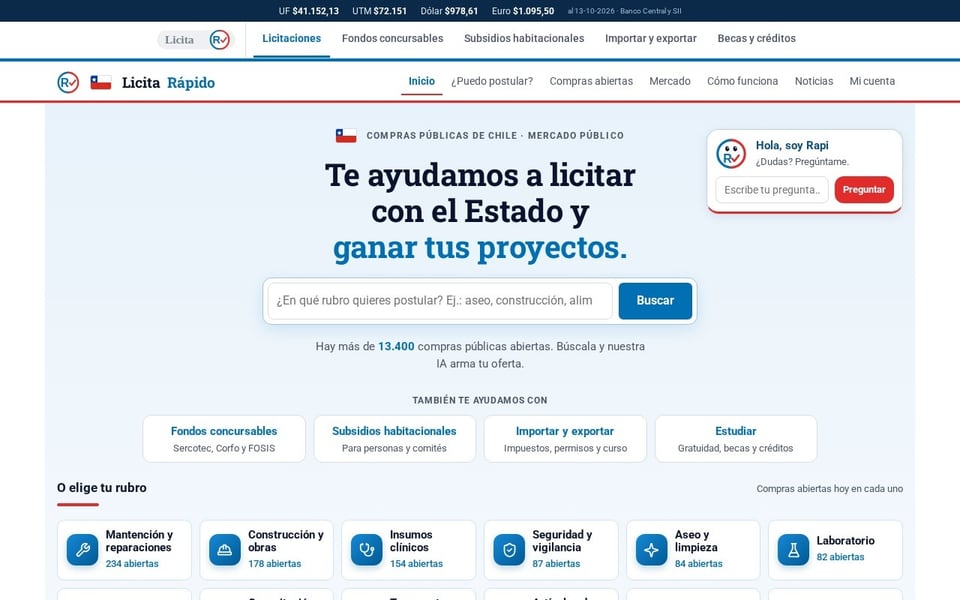Click the hard hat icon for Construcción y obras
The image size is (960, 600).
point(225,549)
